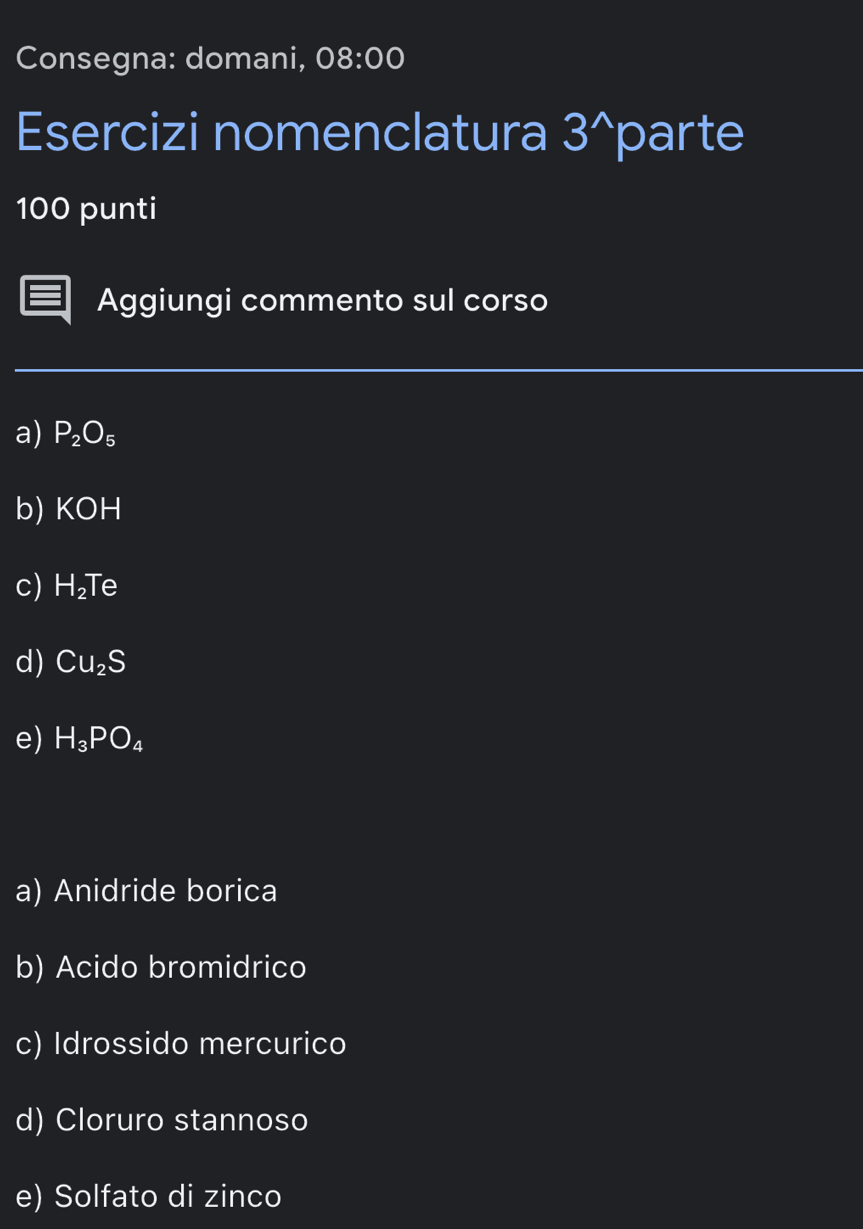
Task: Click the Cu₂S formula line
Action: [91, 662]
